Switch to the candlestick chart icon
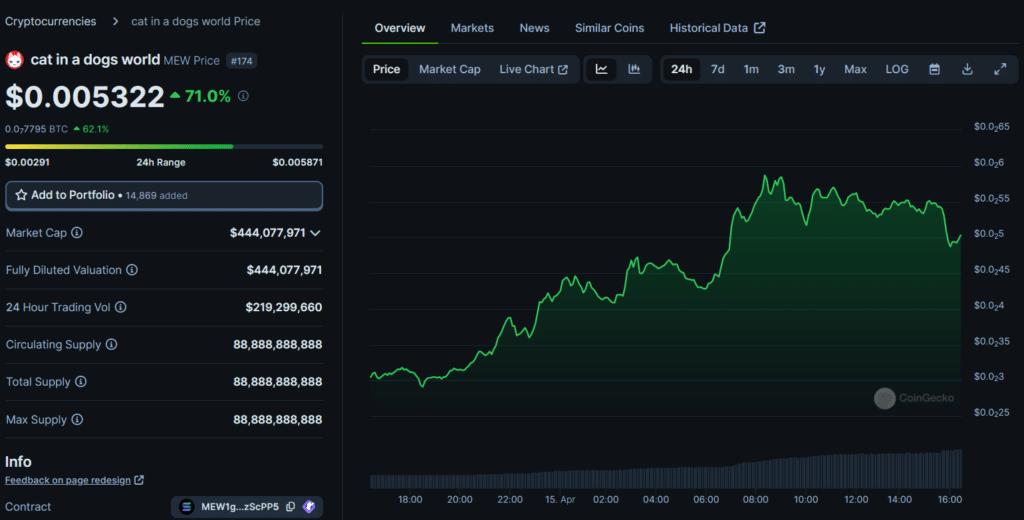 point(634,69)
